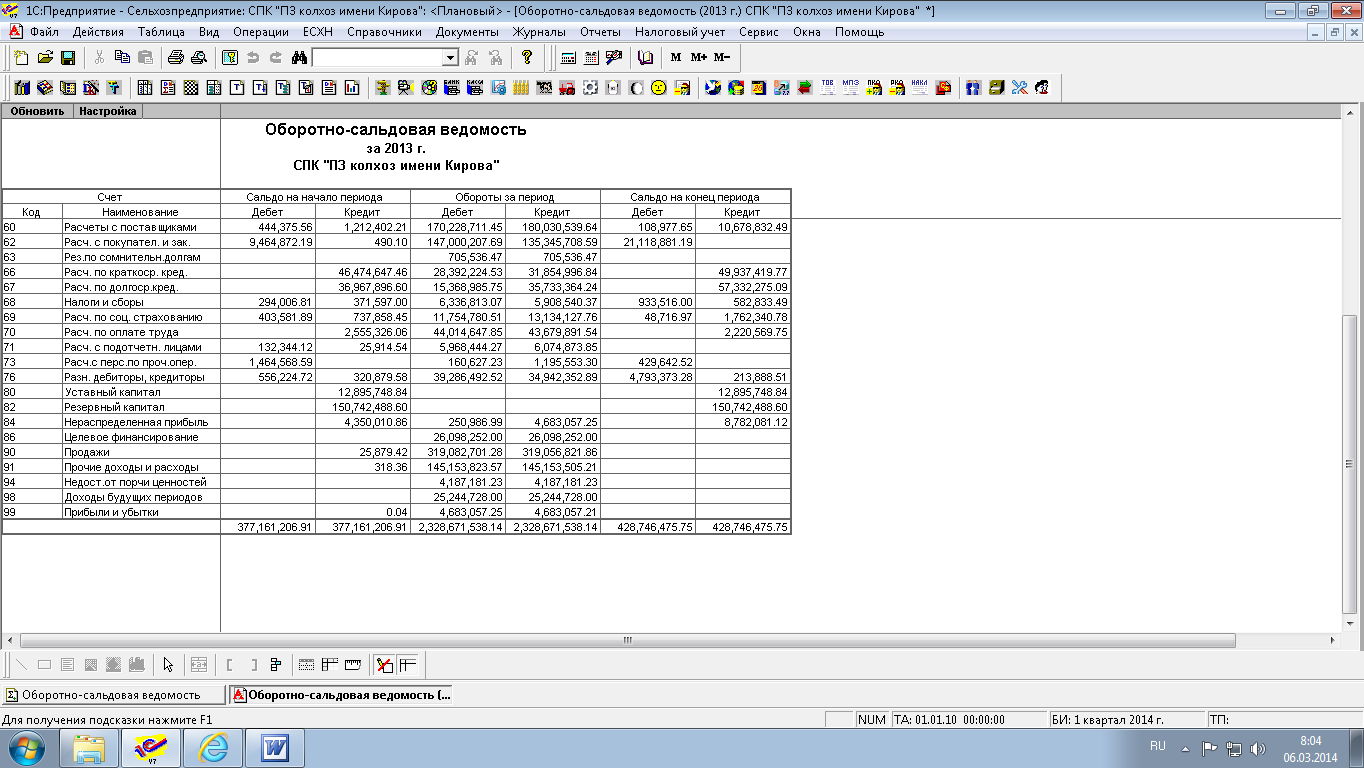Click the binoculars Find icon

(299, 58)
